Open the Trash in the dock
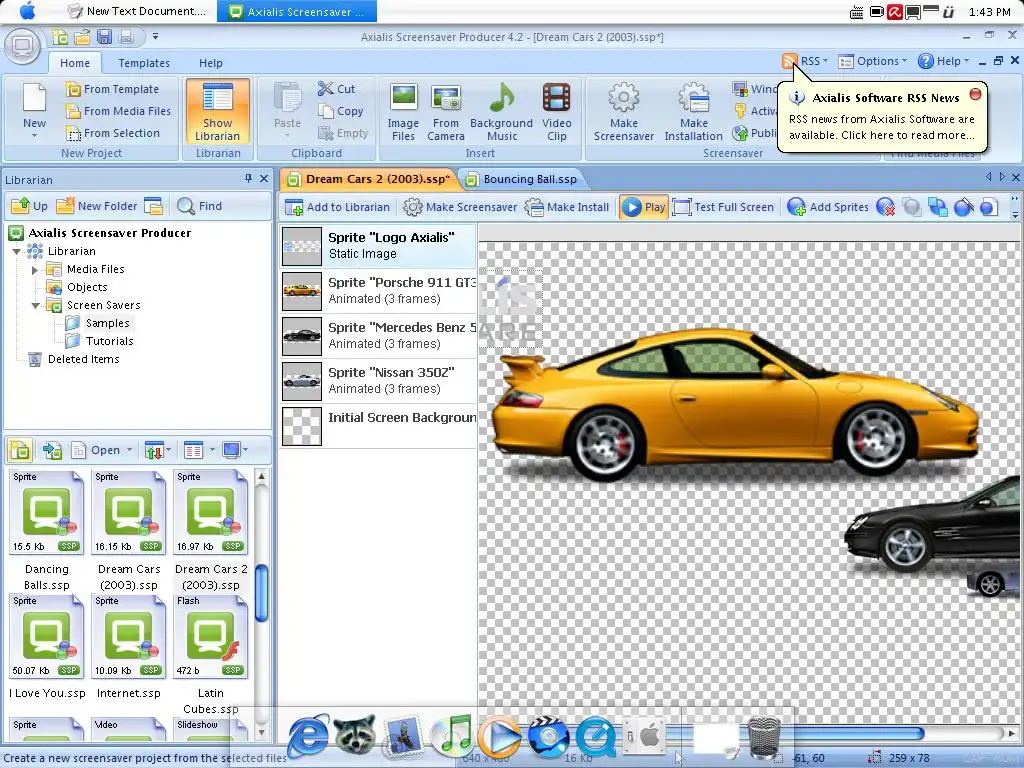 pyautogui.click(x=763, y=737)
